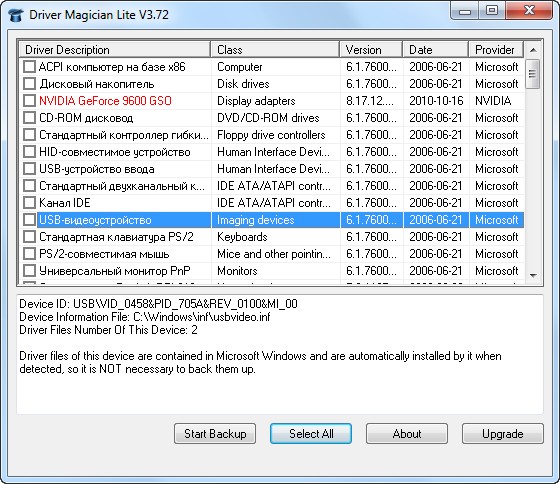Click the Driver Magician hat icon in title bar
The height and width of the screenshot is (484, 560).
click(16, 15)
